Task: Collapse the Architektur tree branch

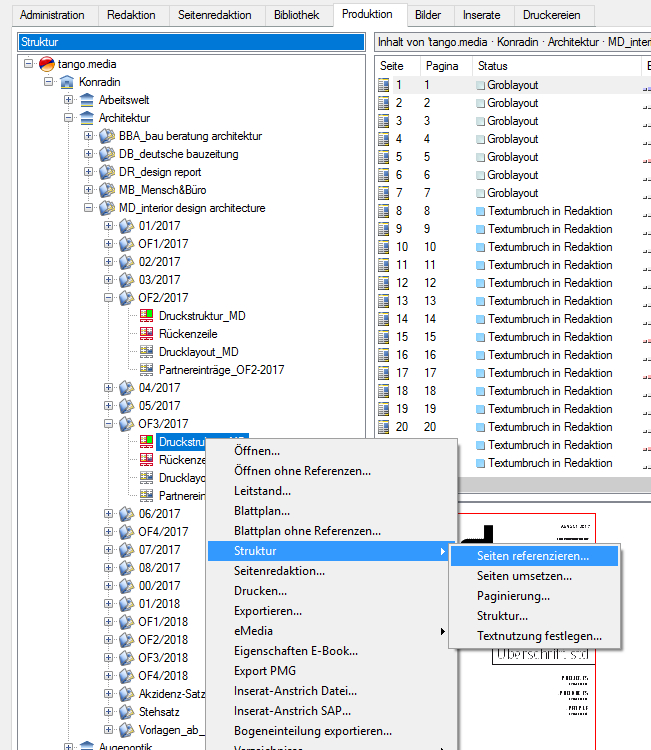Action: 68,118
